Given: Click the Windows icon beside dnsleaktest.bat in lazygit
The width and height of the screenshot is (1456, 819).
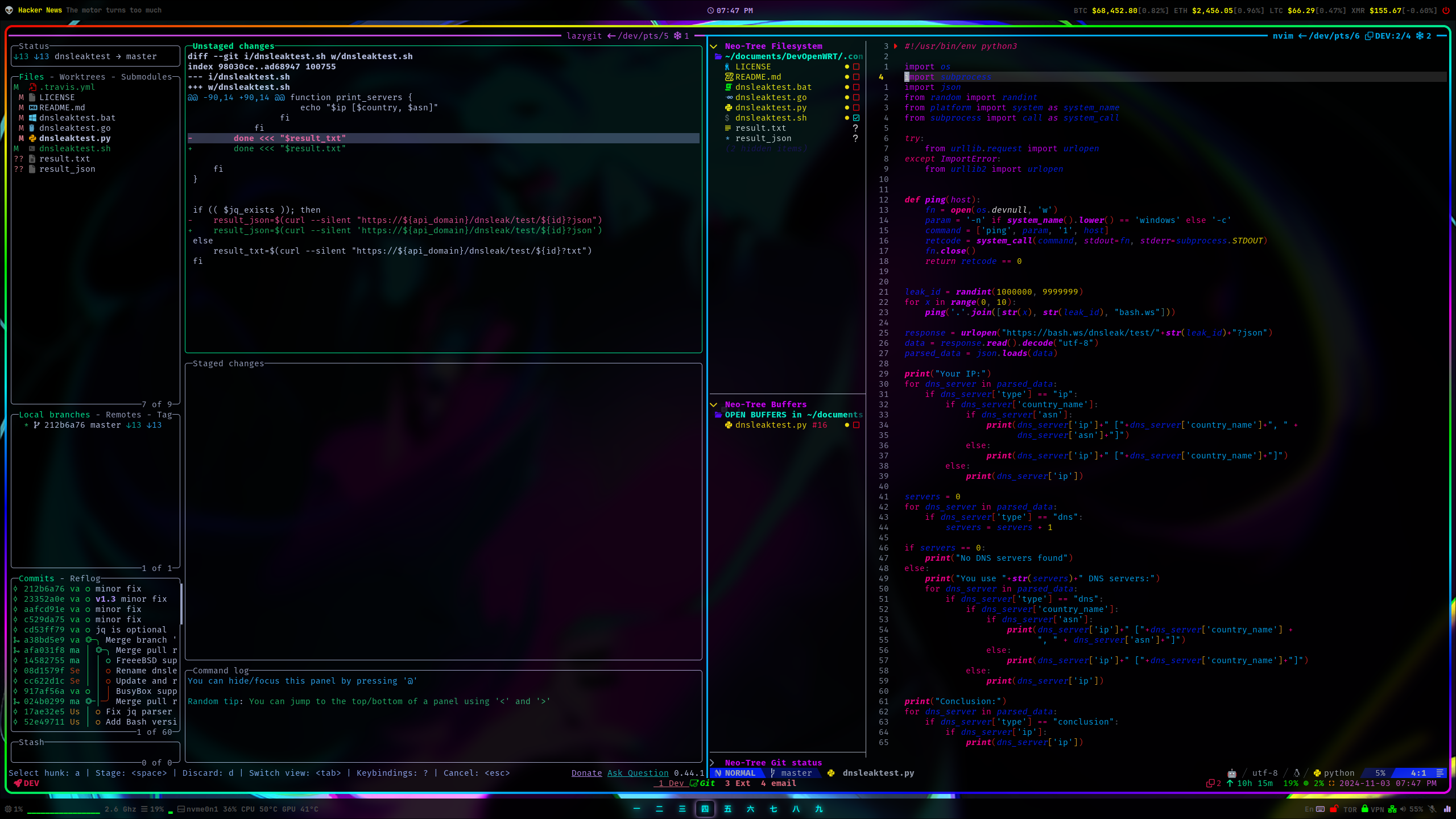Looking at the screenshot, I should (33, 118).
